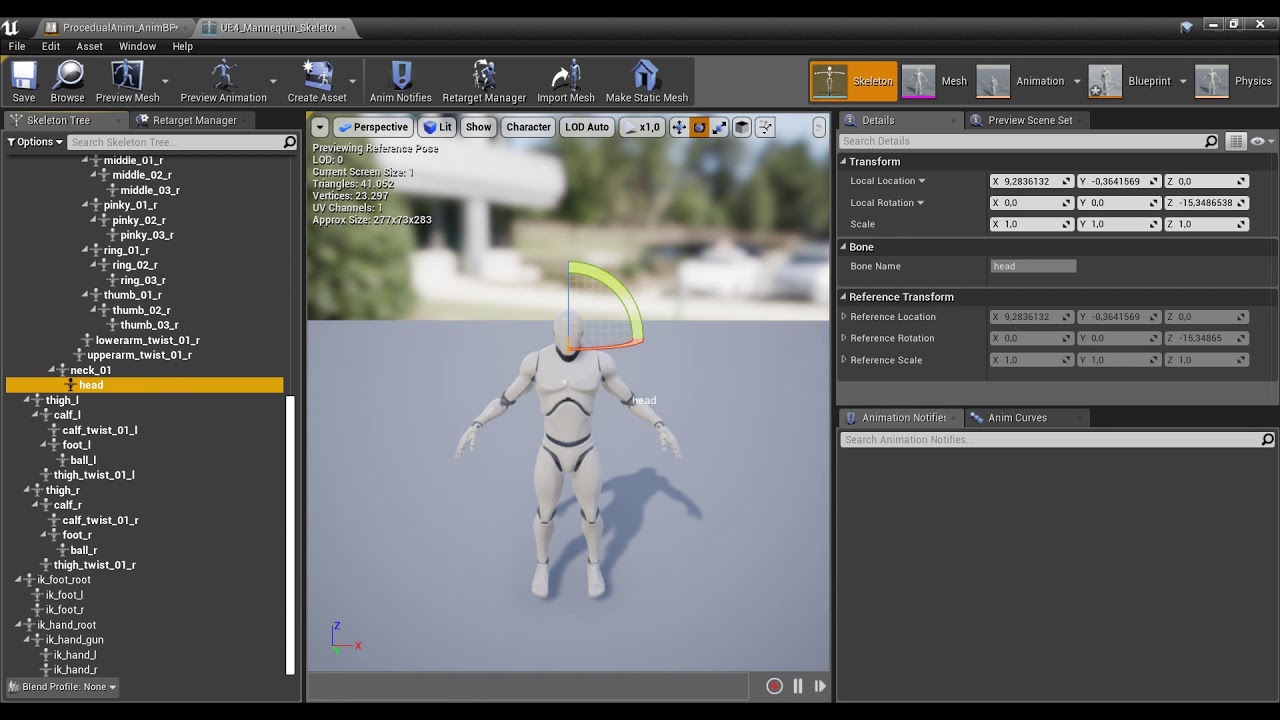
Task: Switch to Animation editor mode
Action: point(1021,81)
